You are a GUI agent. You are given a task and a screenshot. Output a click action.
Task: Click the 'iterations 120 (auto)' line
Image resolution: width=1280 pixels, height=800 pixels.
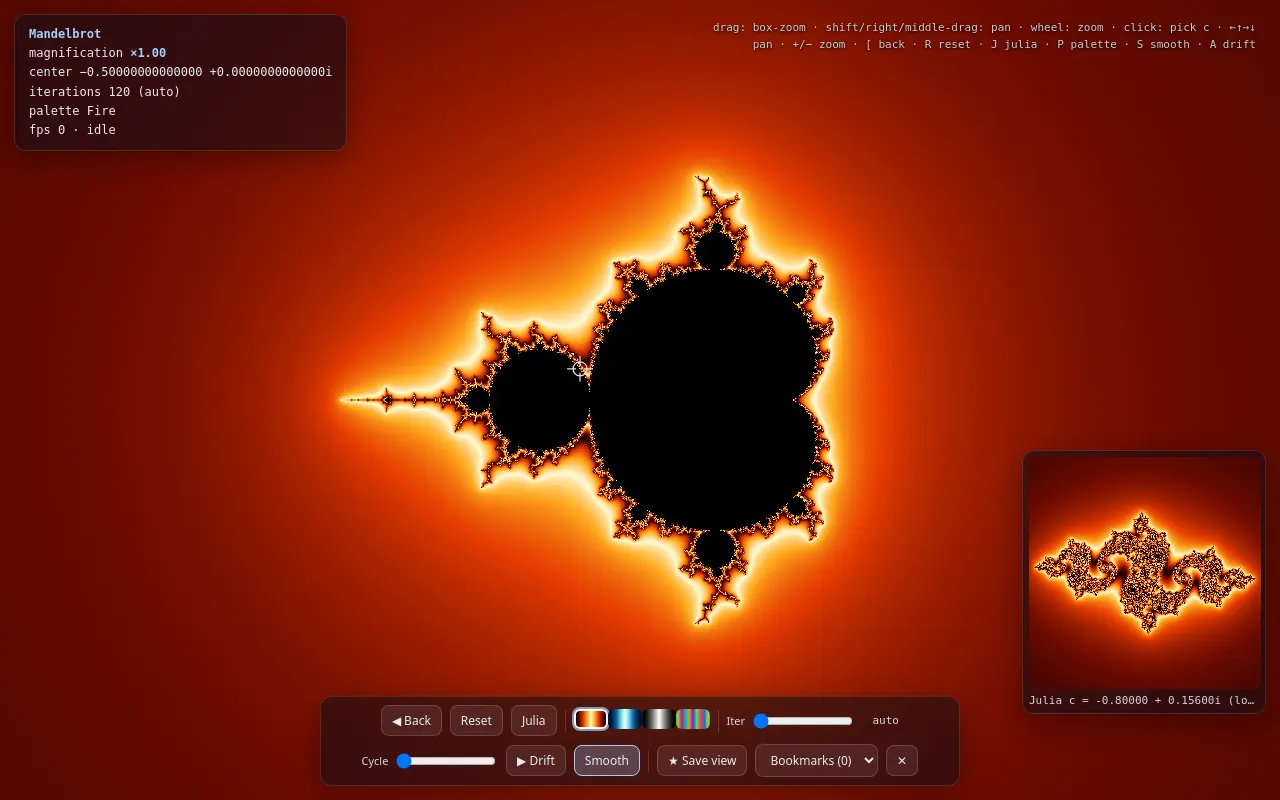click(x=105, y=92)
